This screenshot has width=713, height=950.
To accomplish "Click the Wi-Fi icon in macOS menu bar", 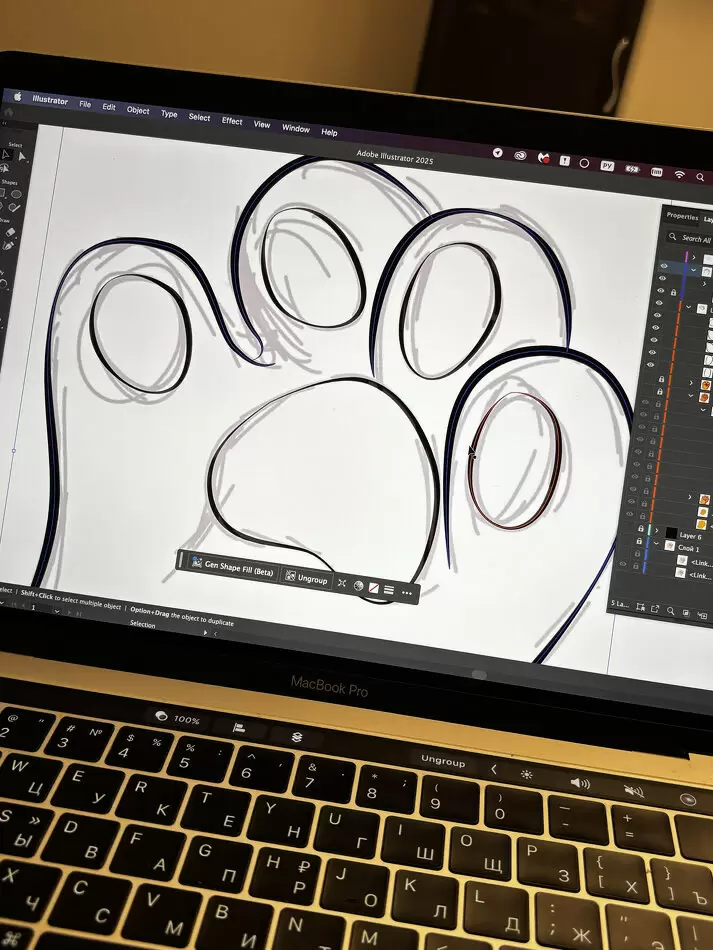I will [x=680, y=175].
